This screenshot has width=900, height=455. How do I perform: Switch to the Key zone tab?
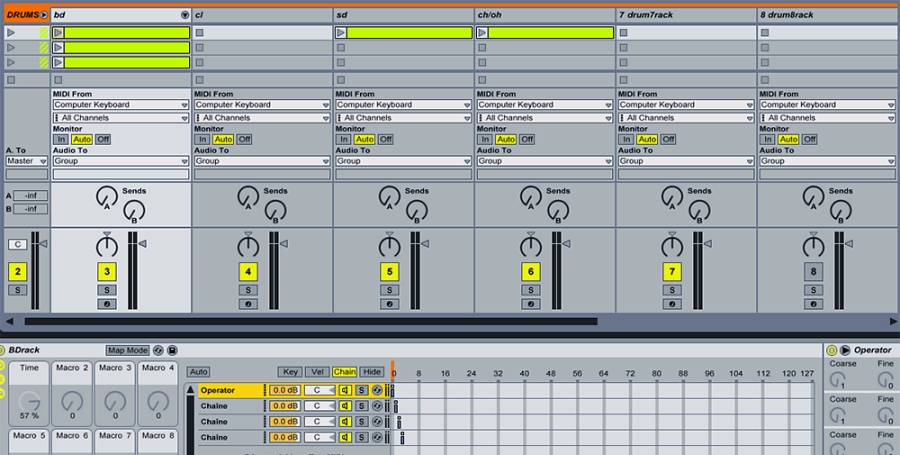coord(290,372)
